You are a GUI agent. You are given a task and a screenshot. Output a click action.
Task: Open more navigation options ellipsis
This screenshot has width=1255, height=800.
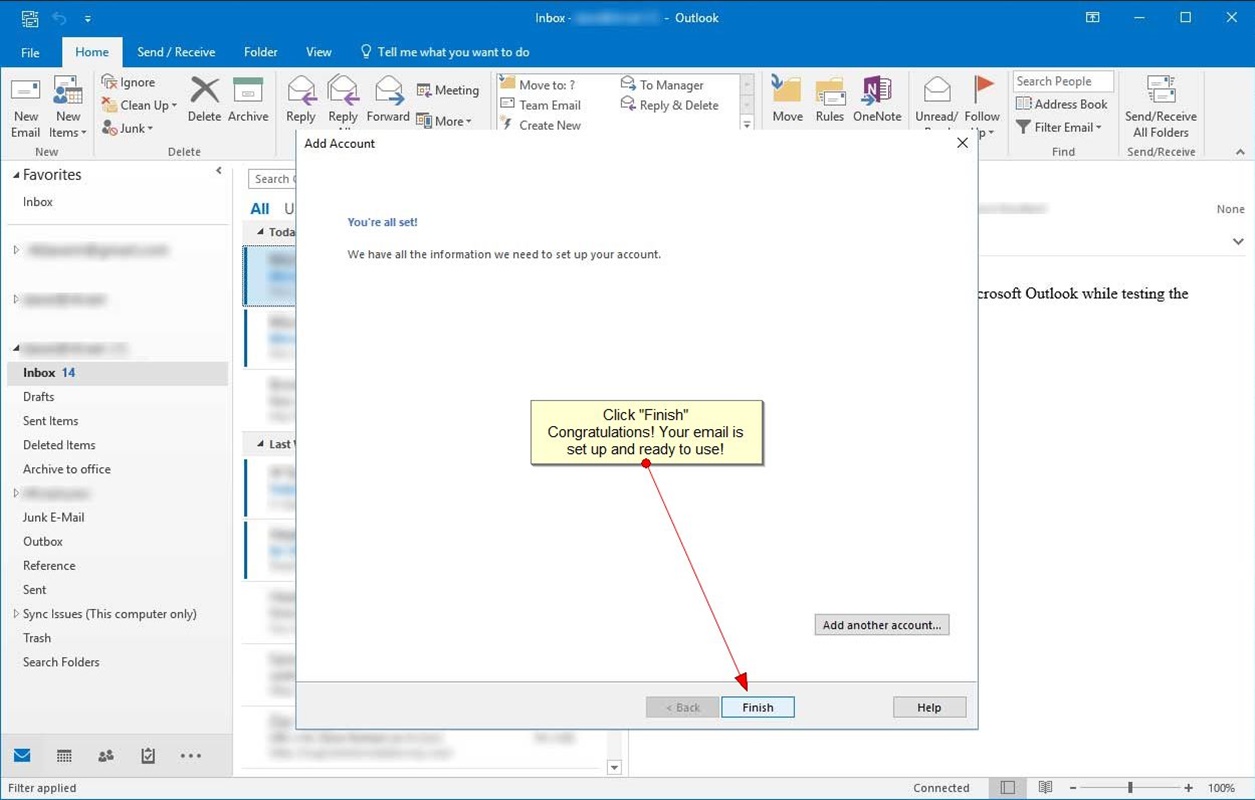[x=191, y=756]
